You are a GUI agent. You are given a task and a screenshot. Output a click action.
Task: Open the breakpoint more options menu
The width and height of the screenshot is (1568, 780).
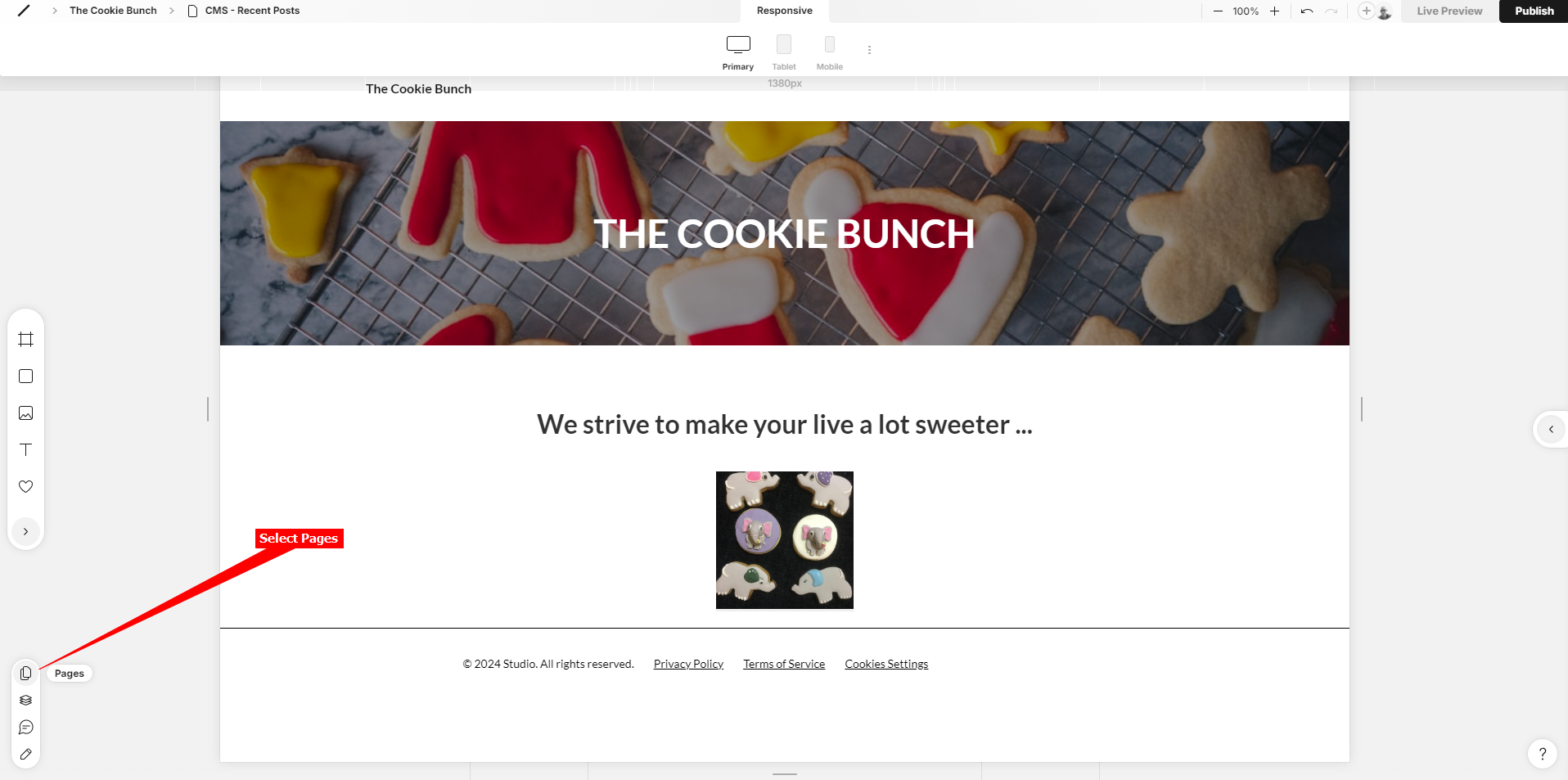[869, 50]
